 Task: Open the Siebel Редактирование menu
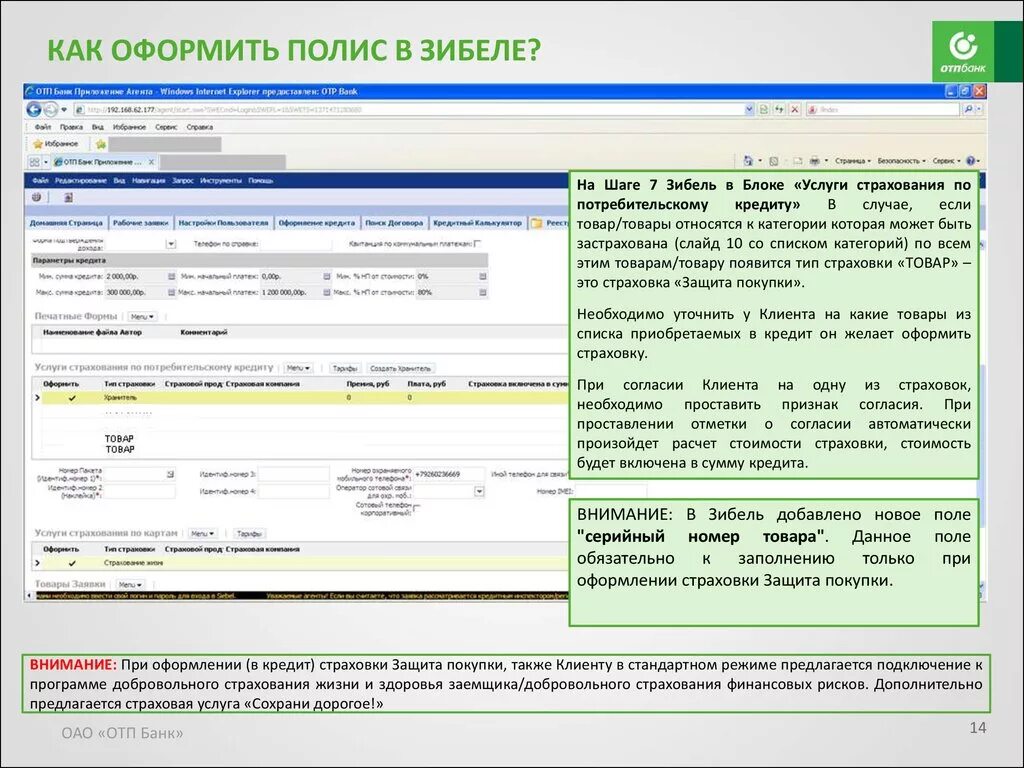pos(80,180)
